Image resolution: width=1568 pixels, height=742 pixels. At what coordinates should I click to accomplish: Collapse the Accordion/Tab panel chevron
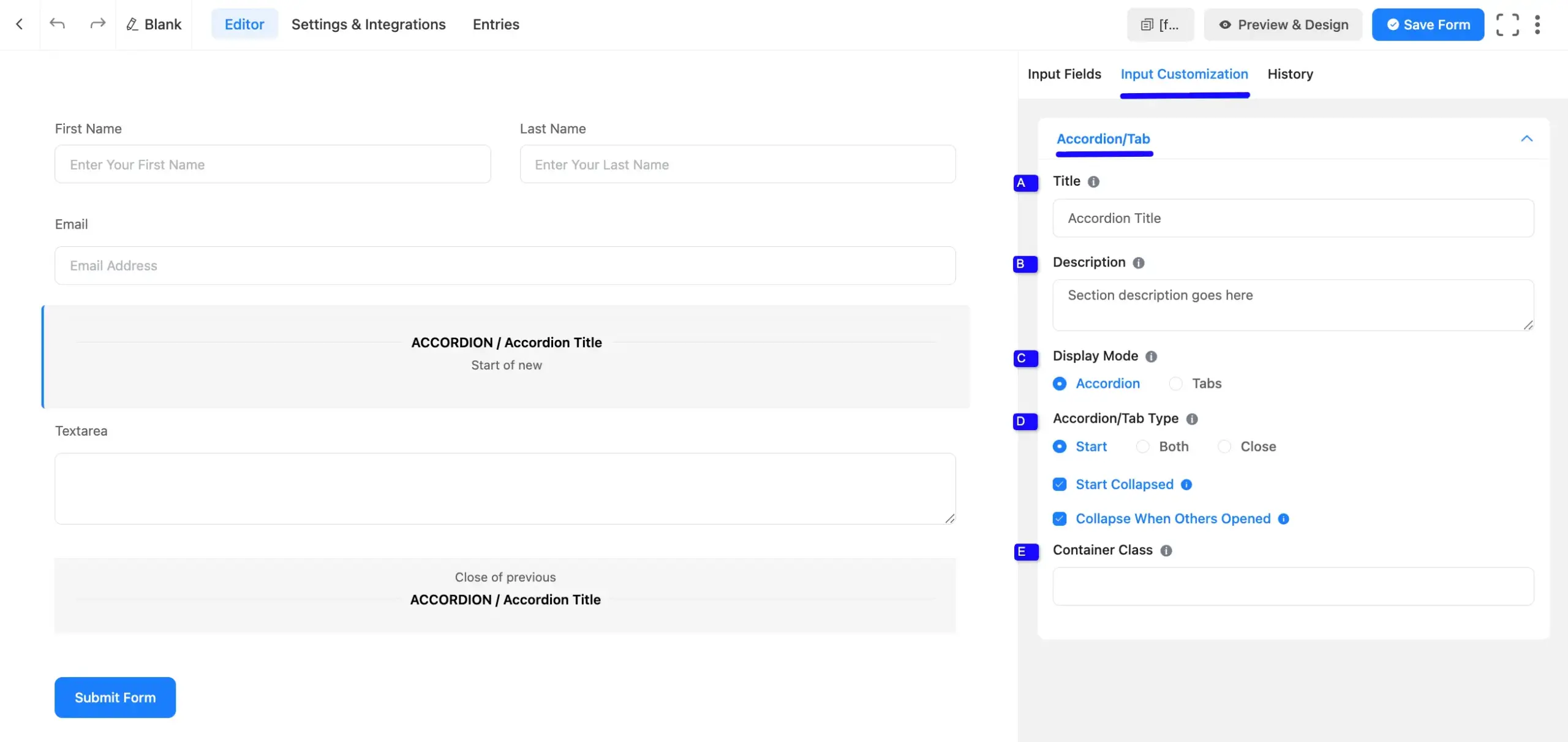(x=1526, y=138)
